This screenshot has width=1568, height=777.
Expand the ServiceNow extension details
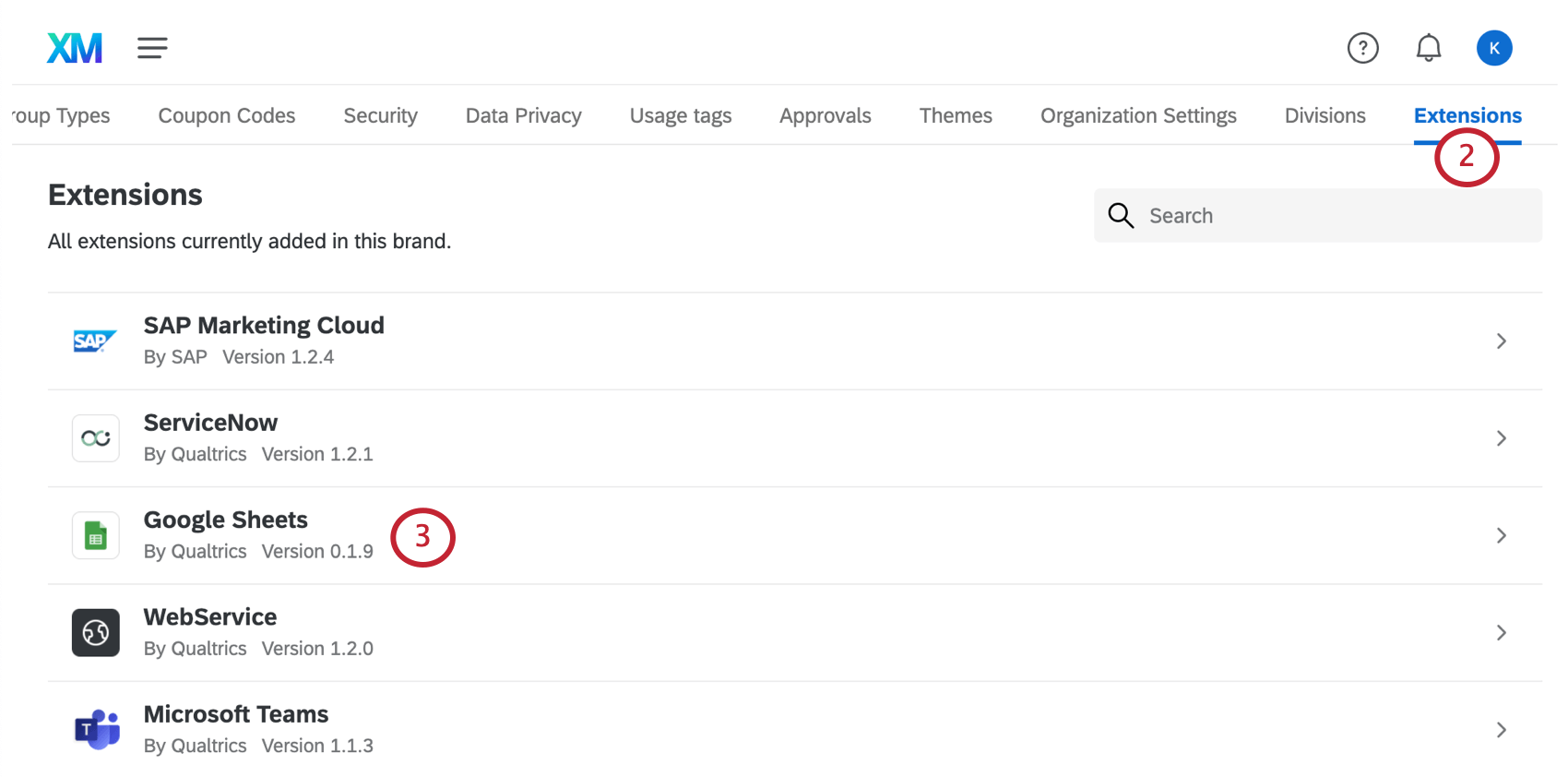tap(1501, 437)
